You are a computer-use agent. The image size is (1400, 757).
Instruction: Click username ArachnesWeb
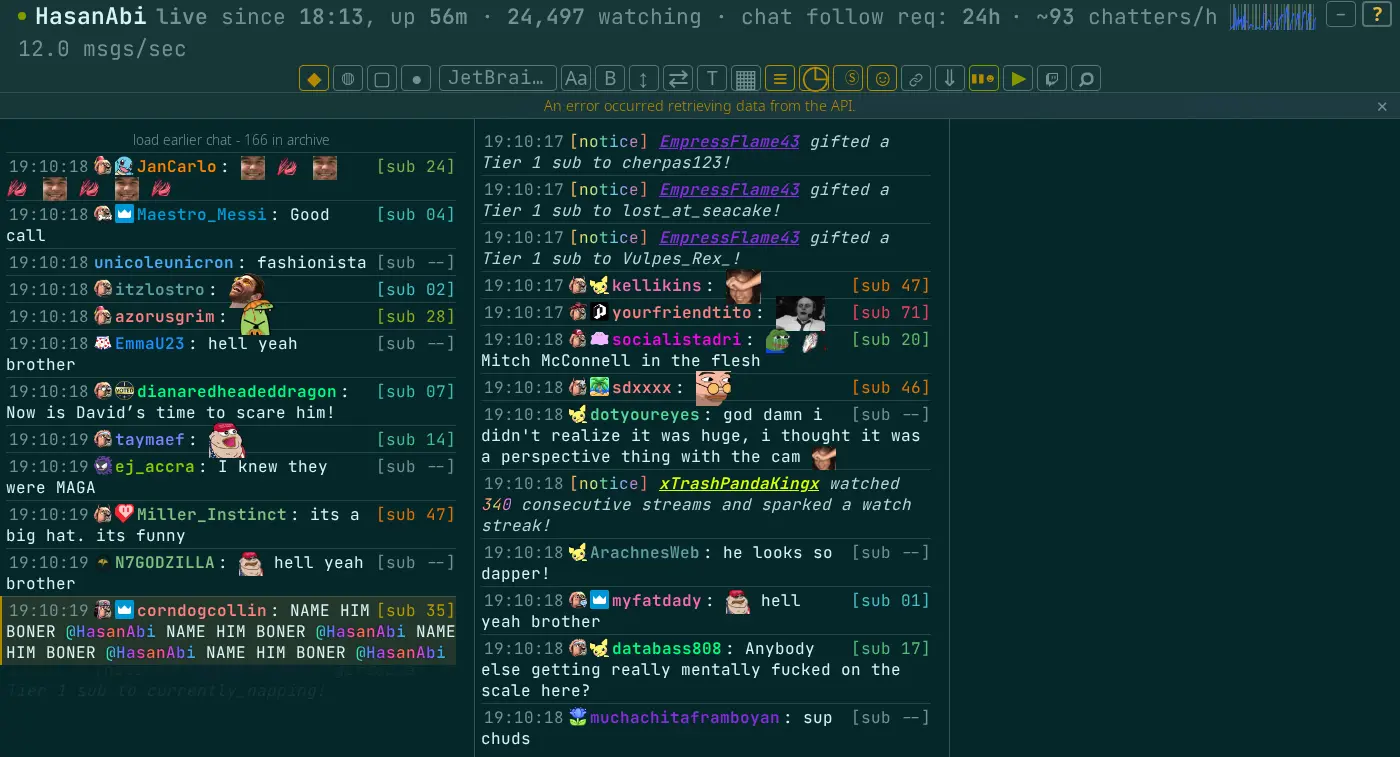click(645, 553)
